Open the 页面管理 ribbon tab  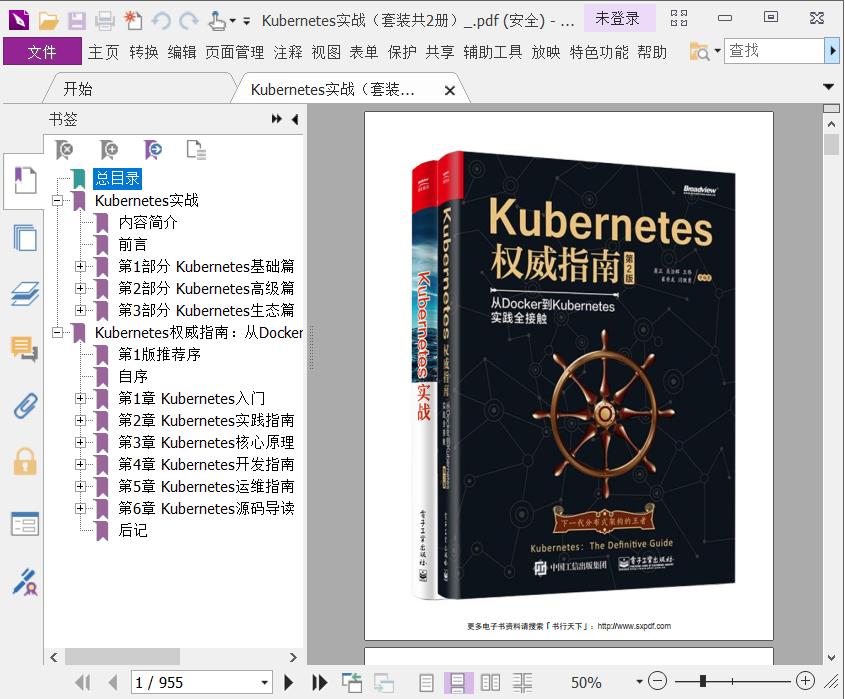coord(234,52)
